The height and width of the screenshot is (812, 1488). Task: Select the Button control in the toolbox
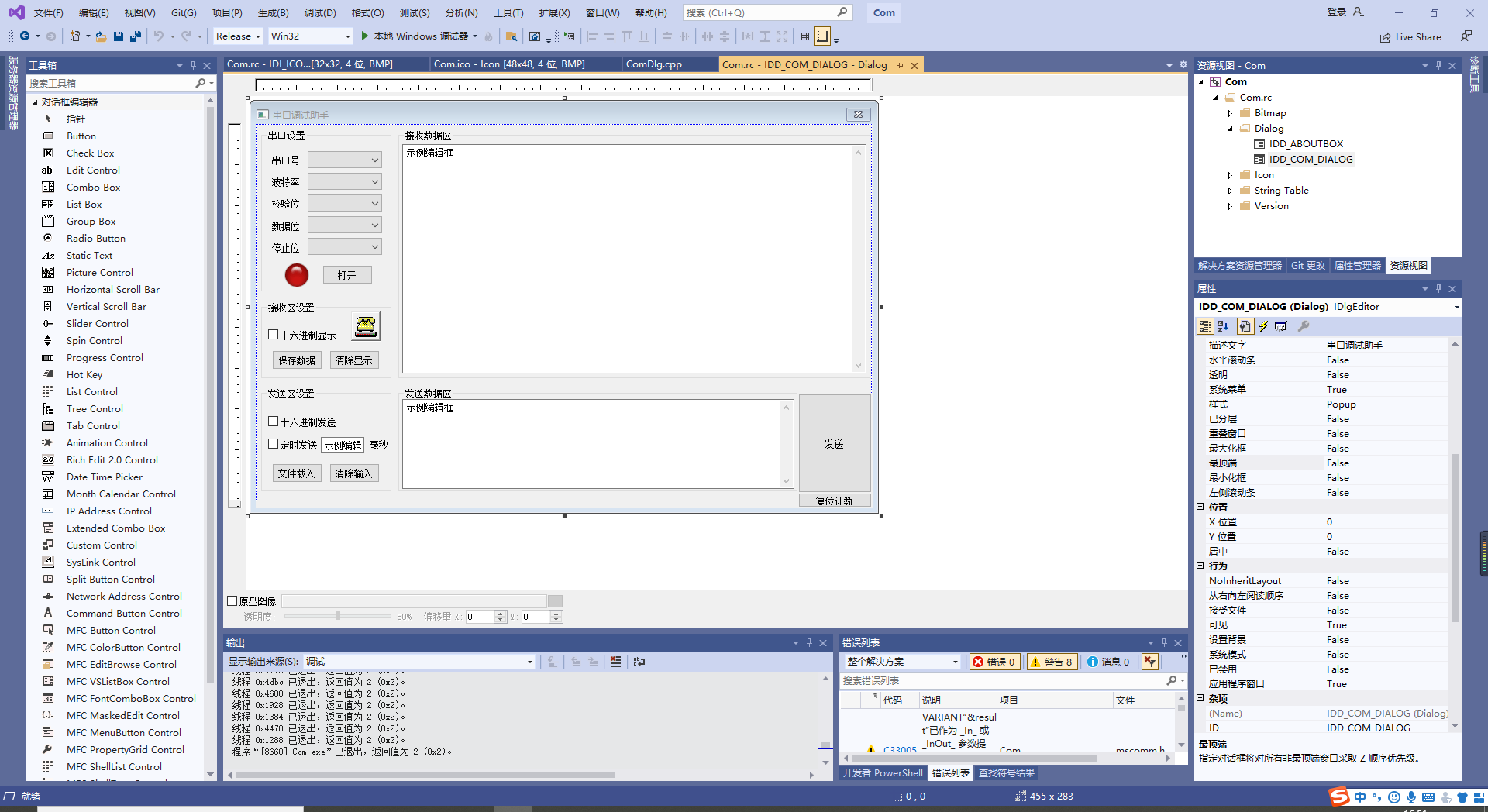point(80,136)
